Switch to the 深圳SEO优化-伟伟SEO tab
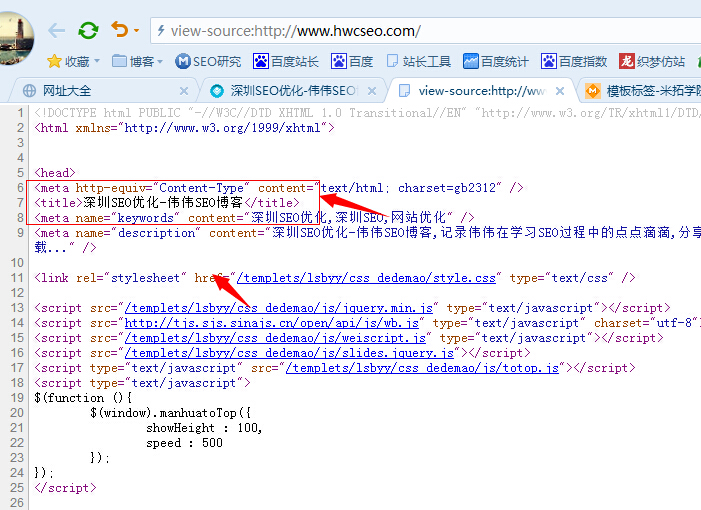This screenshot has height=510, width=701. coord(283,91)
